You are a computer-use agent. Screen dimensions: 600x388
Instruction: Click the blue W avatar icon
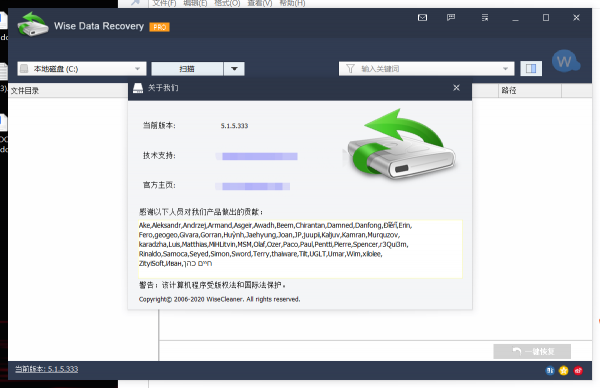click(566, 61)
